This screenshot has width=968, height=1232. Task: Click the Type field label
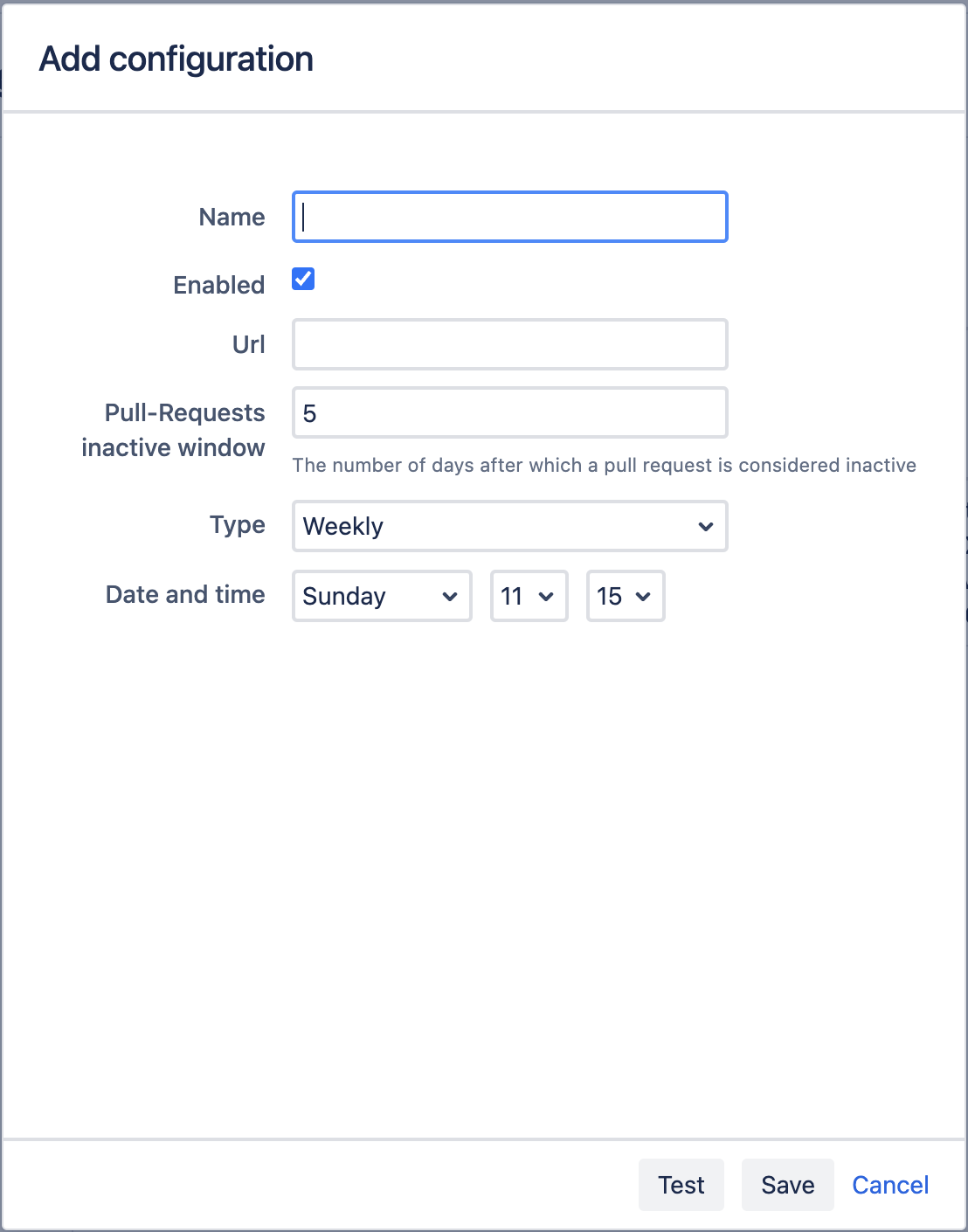point(237,524)
